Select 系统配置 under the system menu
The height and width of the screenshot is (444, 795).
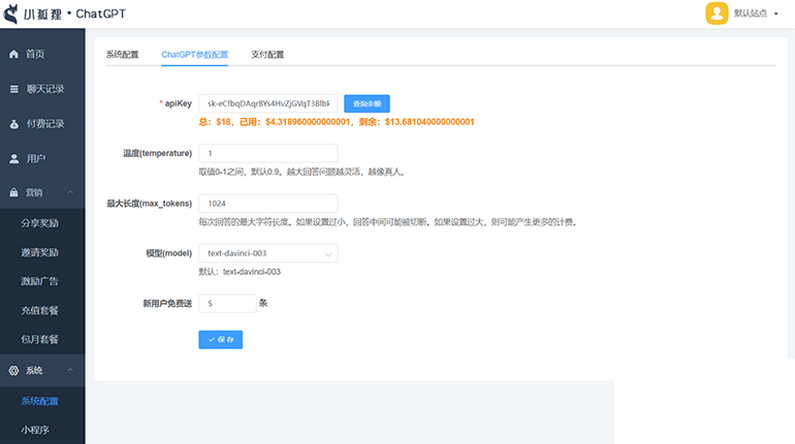40,401
